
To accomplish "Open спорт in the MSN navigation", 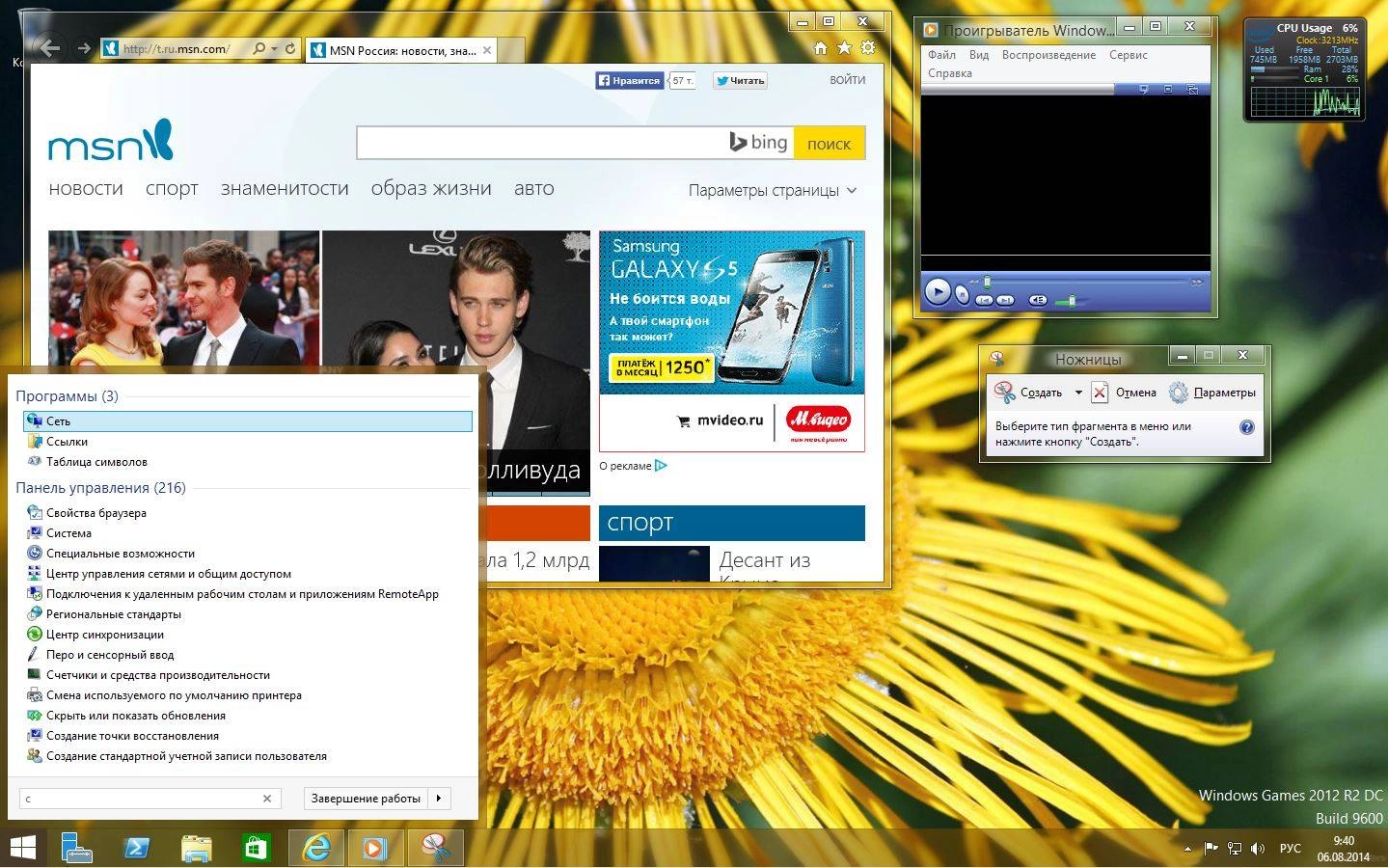I will 172,189.
